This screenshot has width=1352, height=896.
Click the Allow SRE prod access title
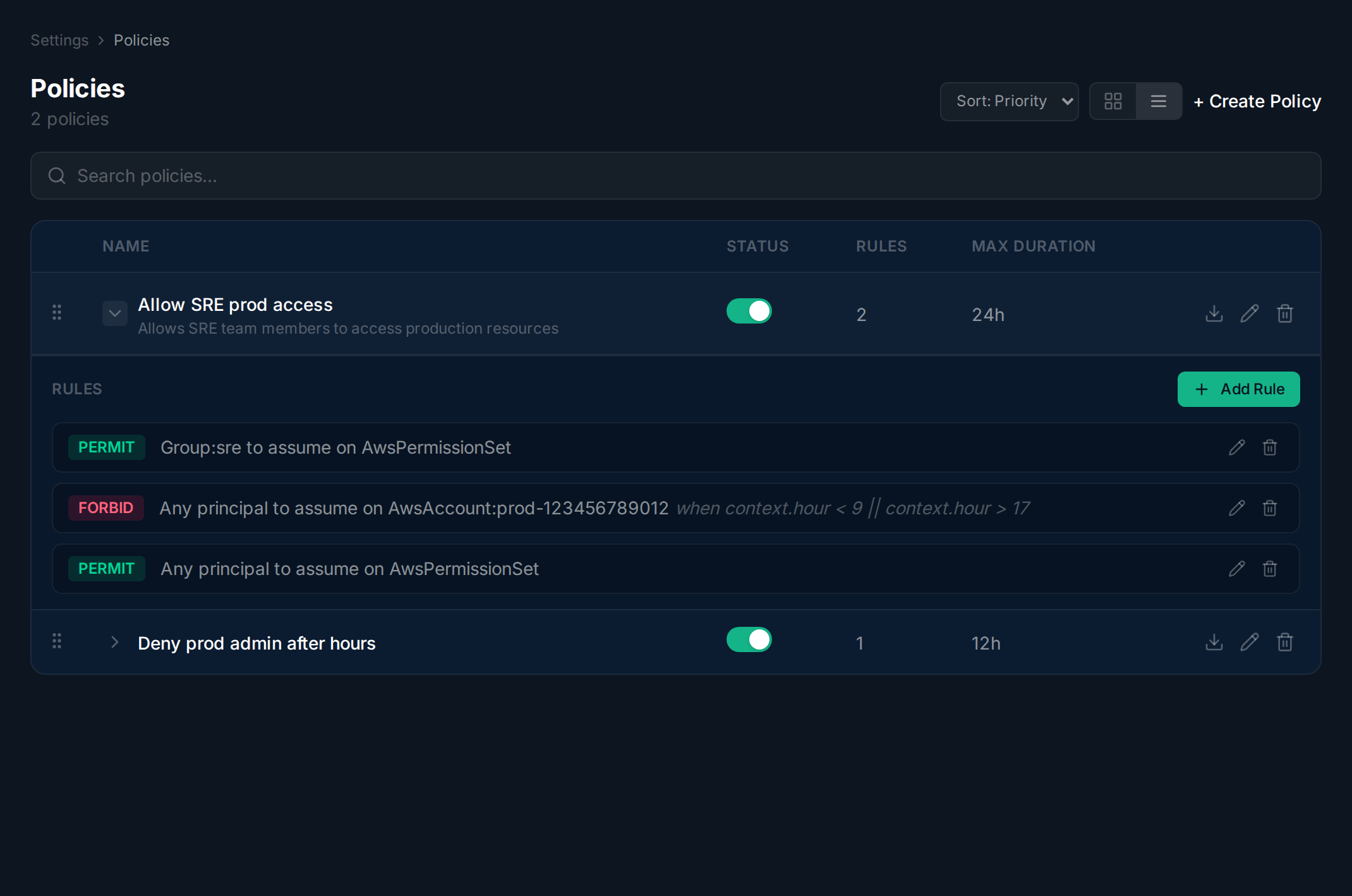tap(235, 305)
